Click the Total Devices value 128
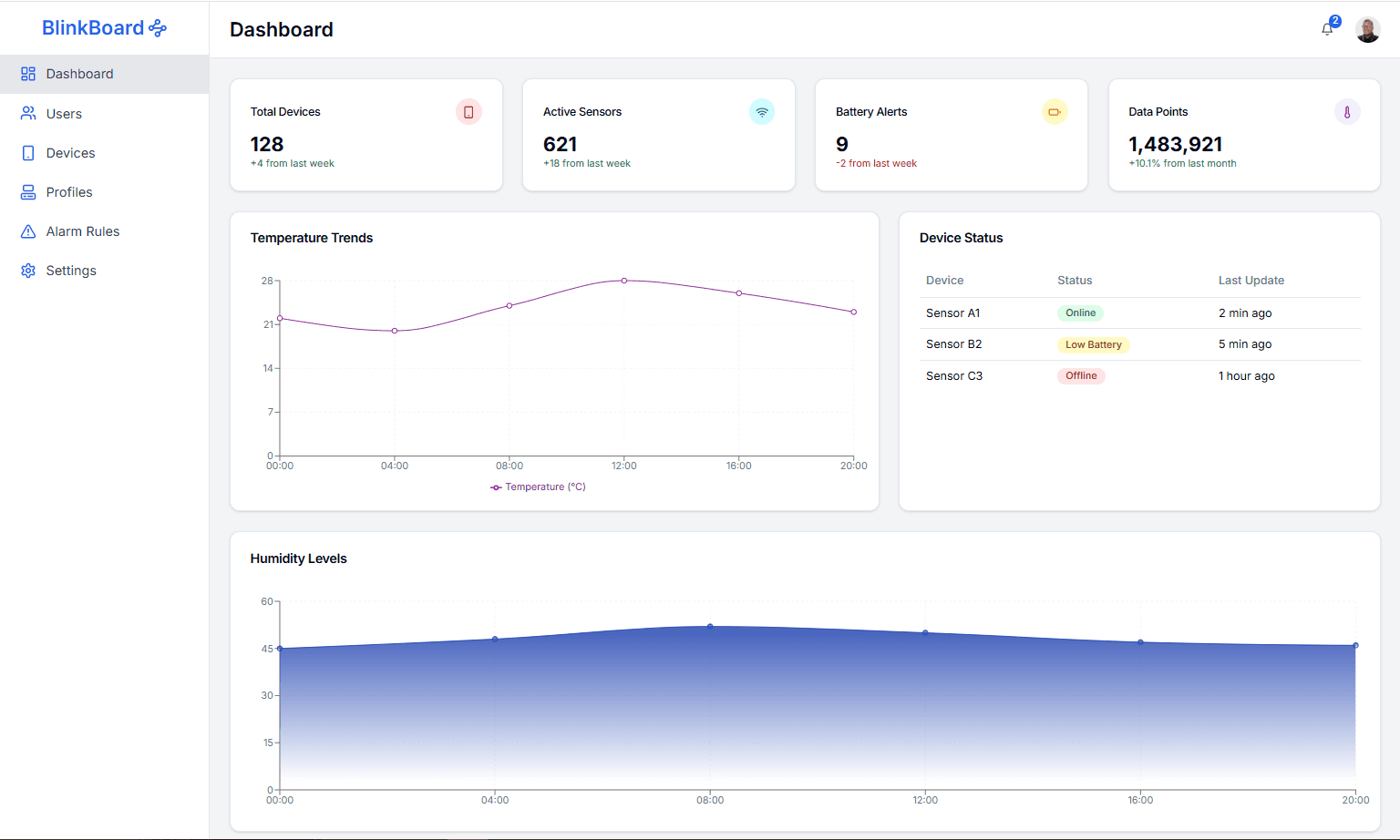The width and height of the screenshot is (1400, 840). 267,144
